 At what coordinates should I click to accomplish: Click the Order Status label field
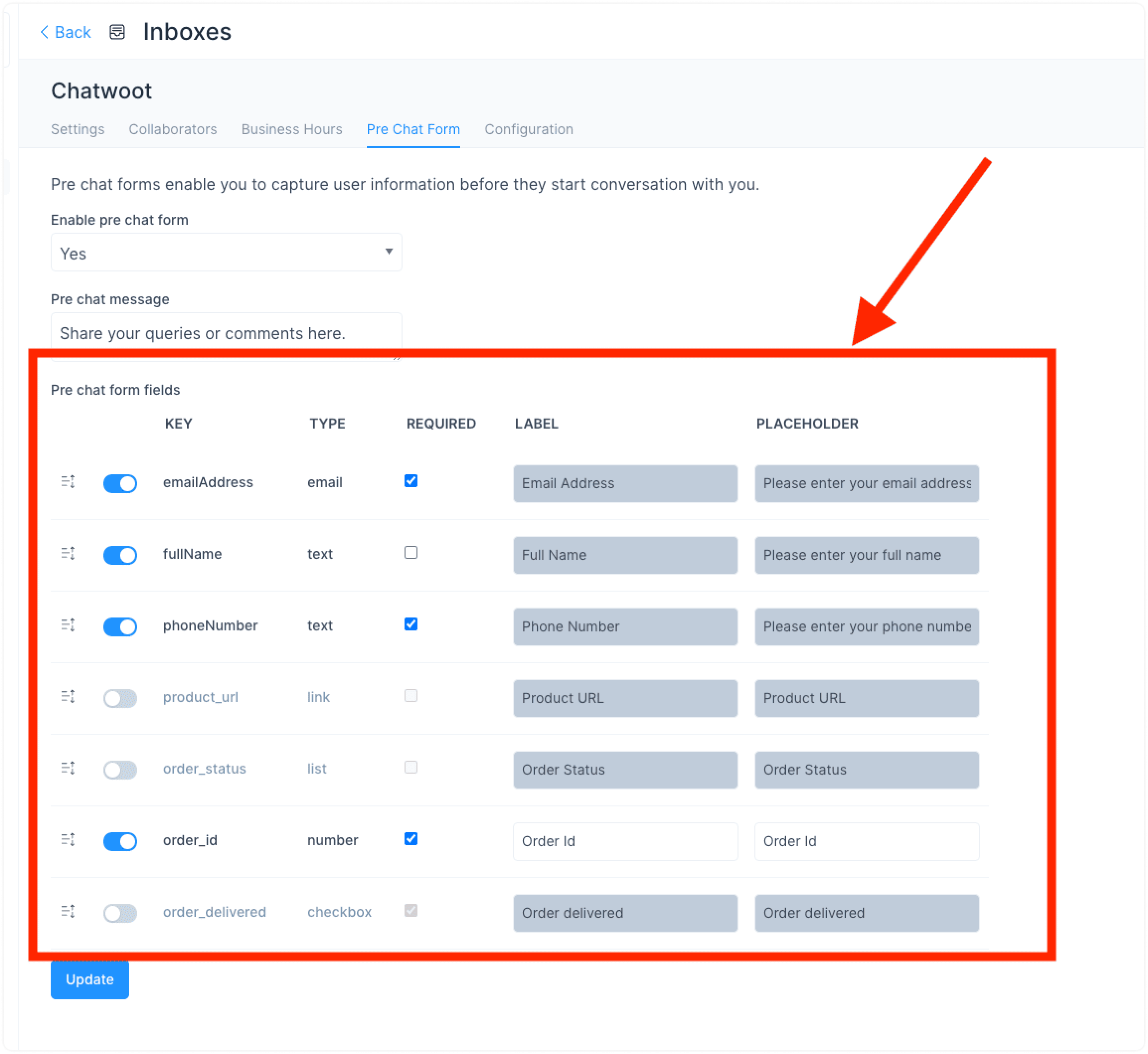point(625,770)
